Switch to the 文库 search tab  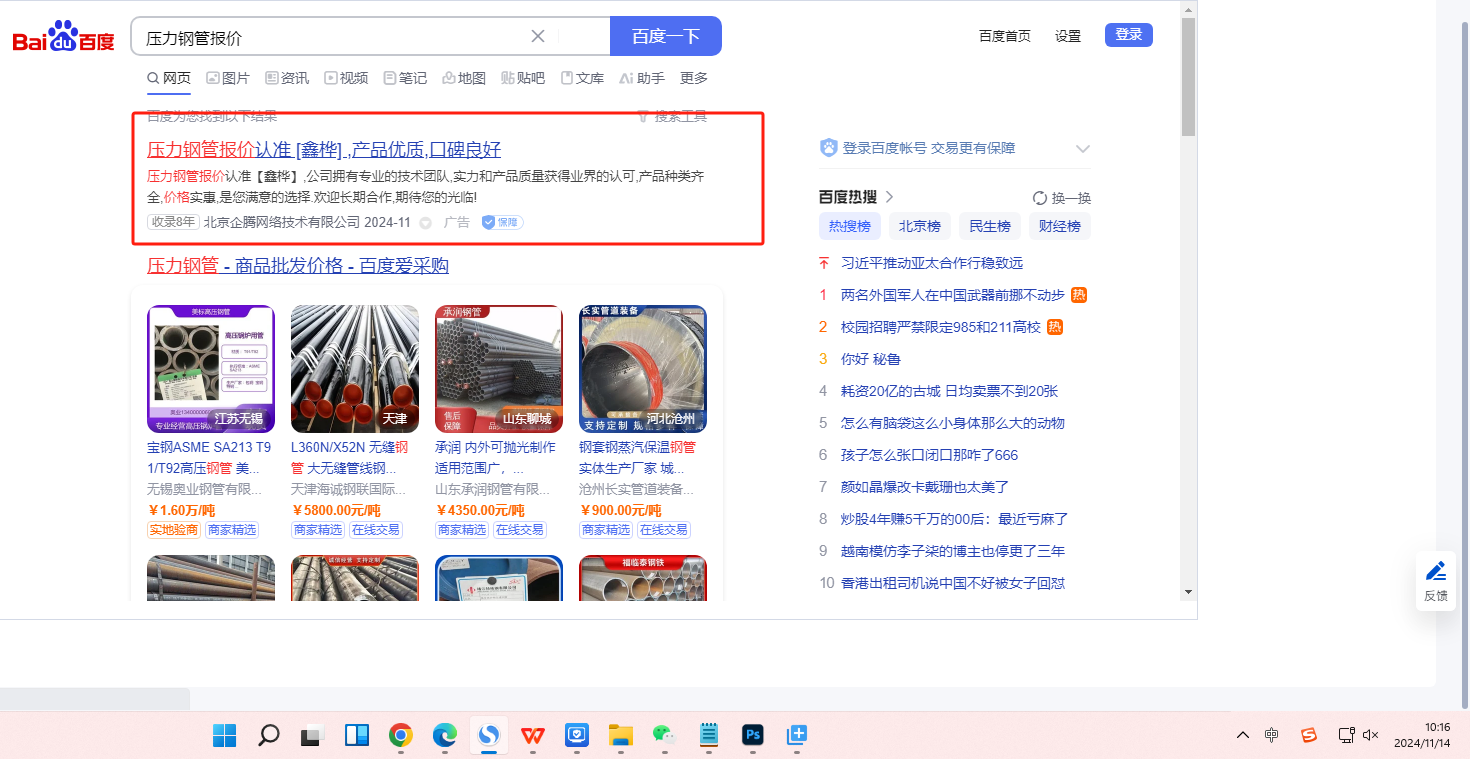point(582,78)
